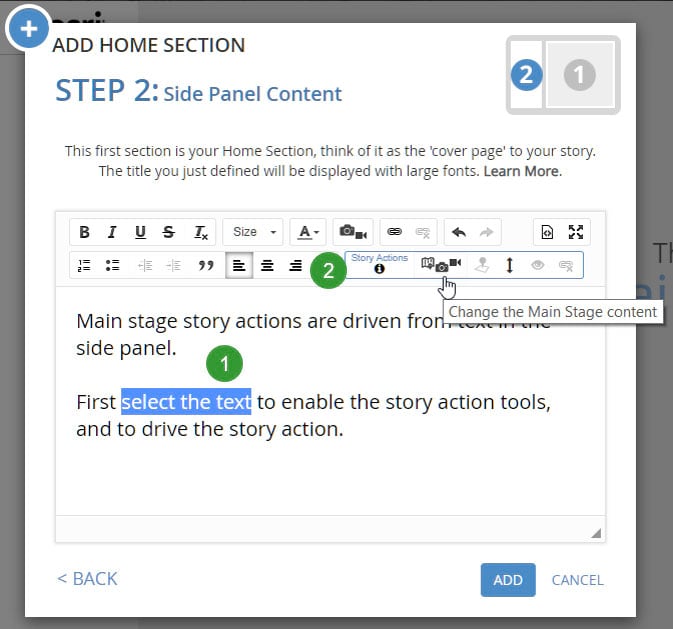Viewport: 673px width, 629px height.
Task: Insert a numbered list
Action: coord(85,265)
